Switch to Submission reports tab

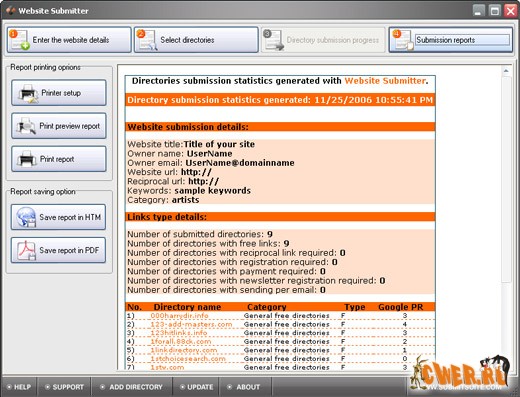coord(451,40)
